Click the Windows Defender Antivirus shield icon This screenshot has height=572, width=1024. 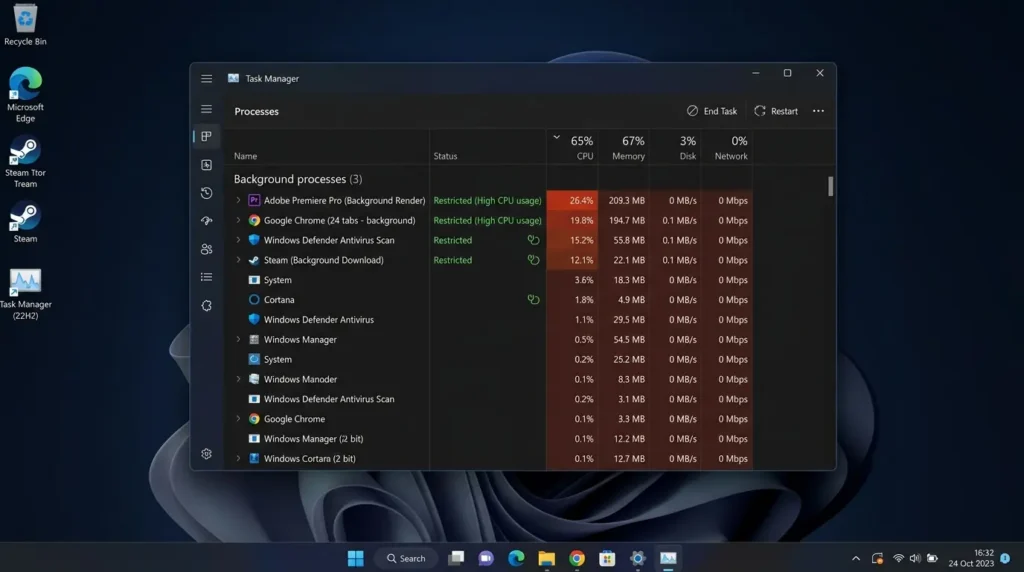click(x=254, y=319)
